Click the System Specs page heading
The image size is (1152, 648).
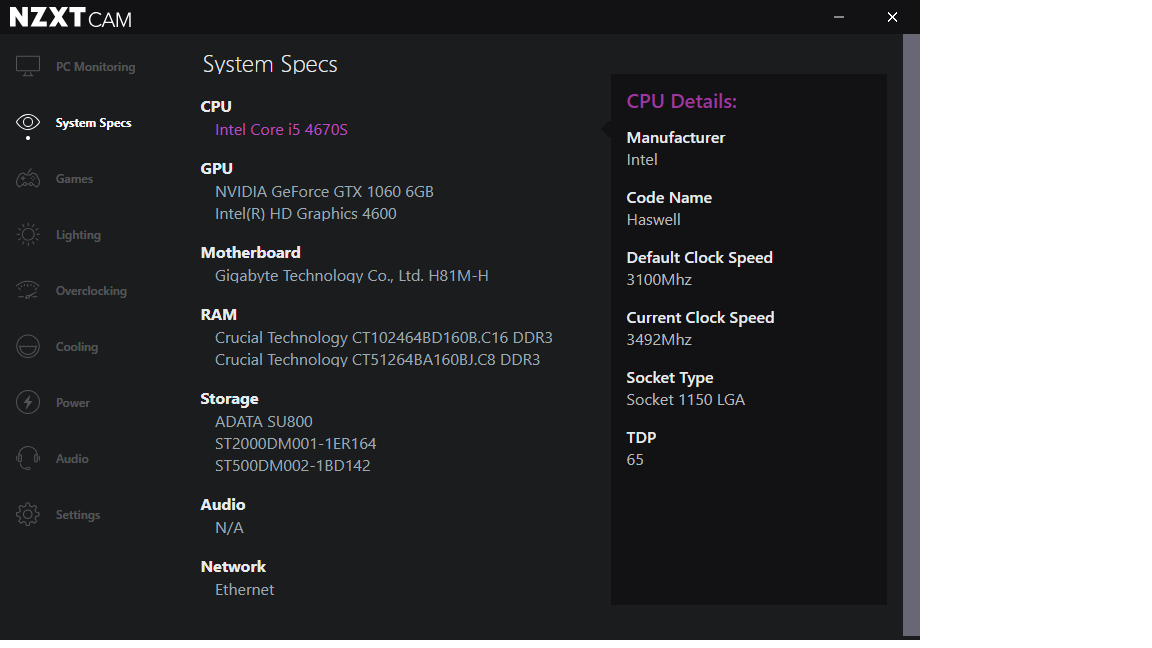click(x=270, y=65)
